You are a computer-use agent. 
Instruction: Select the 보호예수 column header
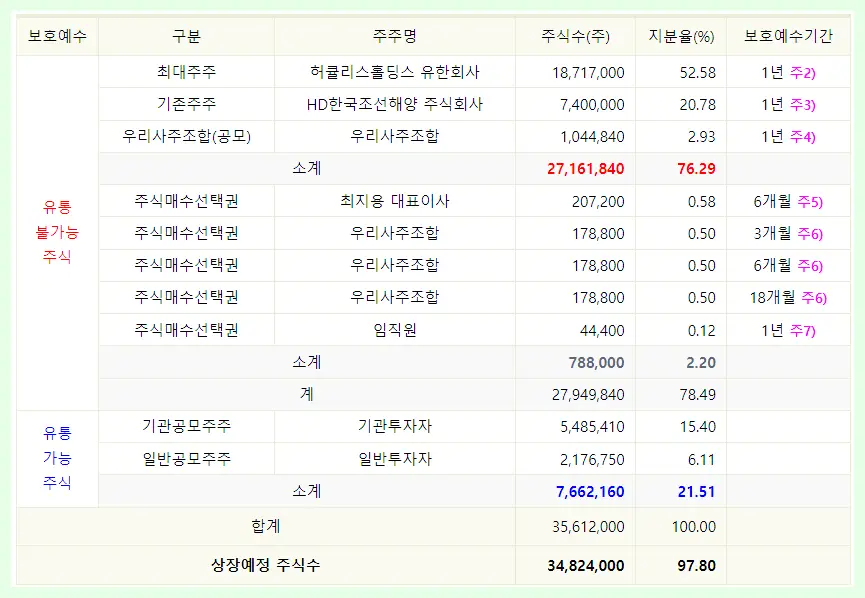(x=57, y=35)
